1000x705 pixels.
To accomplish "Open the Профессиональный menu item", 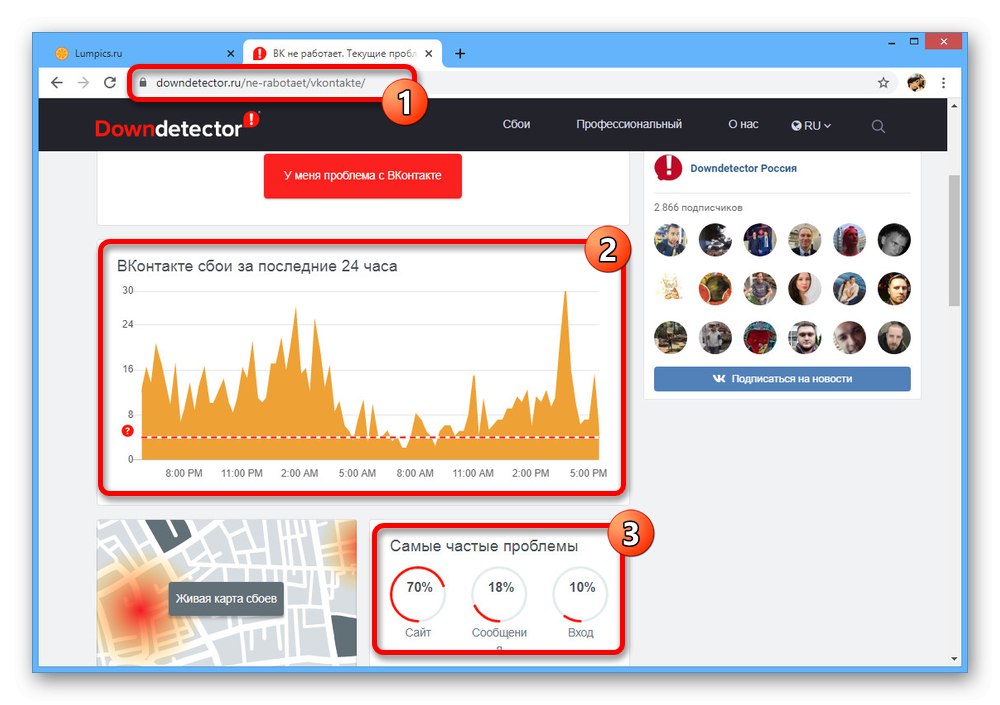I will tap(629, 124).
